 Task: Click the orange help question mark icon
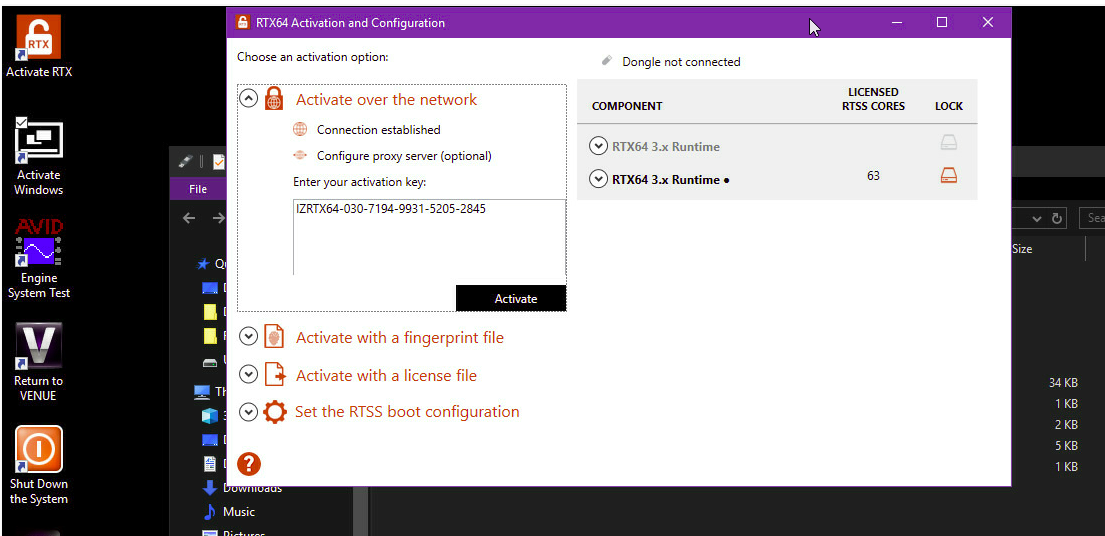[249, 463]
